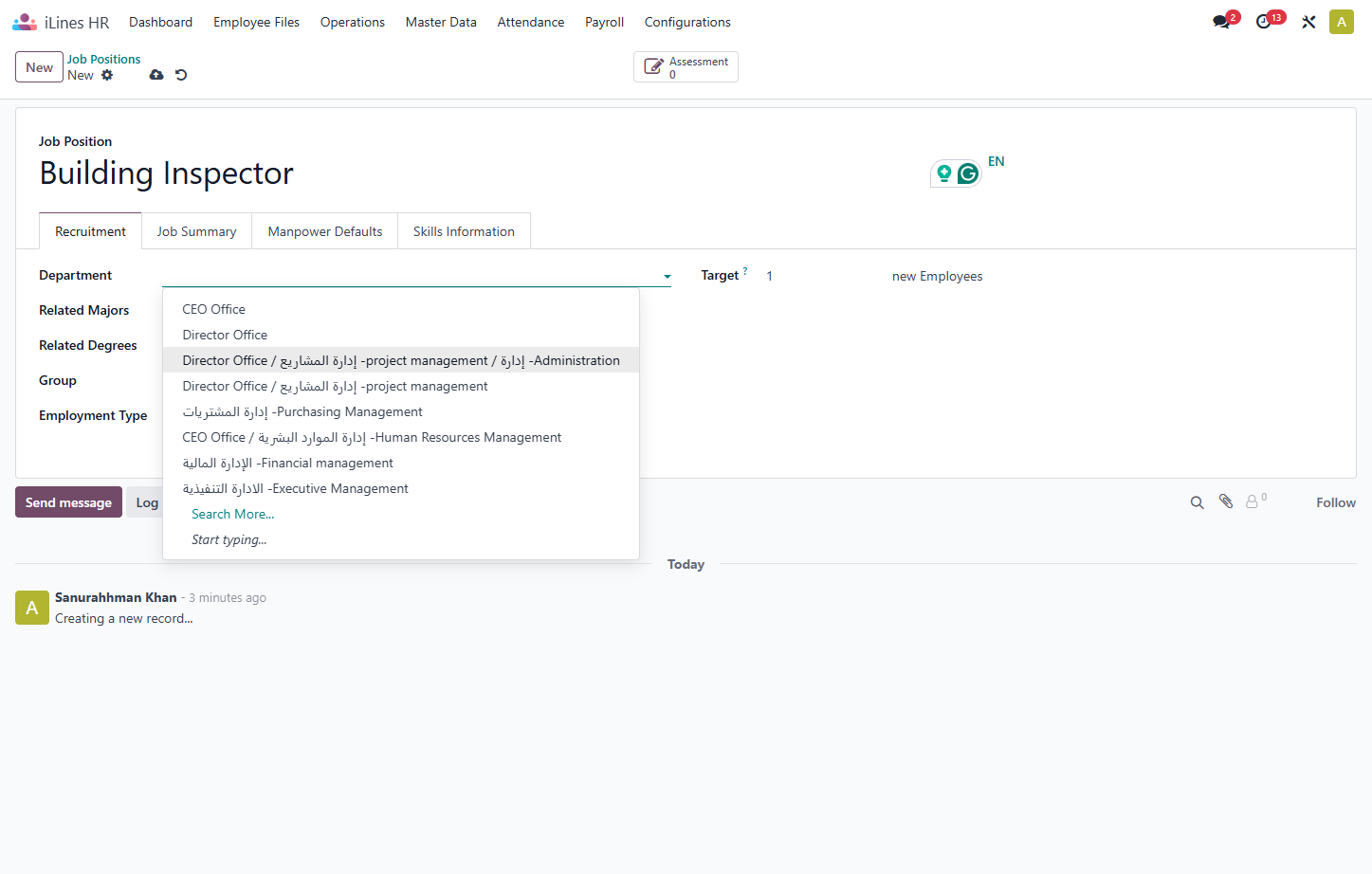Open the Assessment stat button
This screenshot has height=874, width=1372.
686,67
